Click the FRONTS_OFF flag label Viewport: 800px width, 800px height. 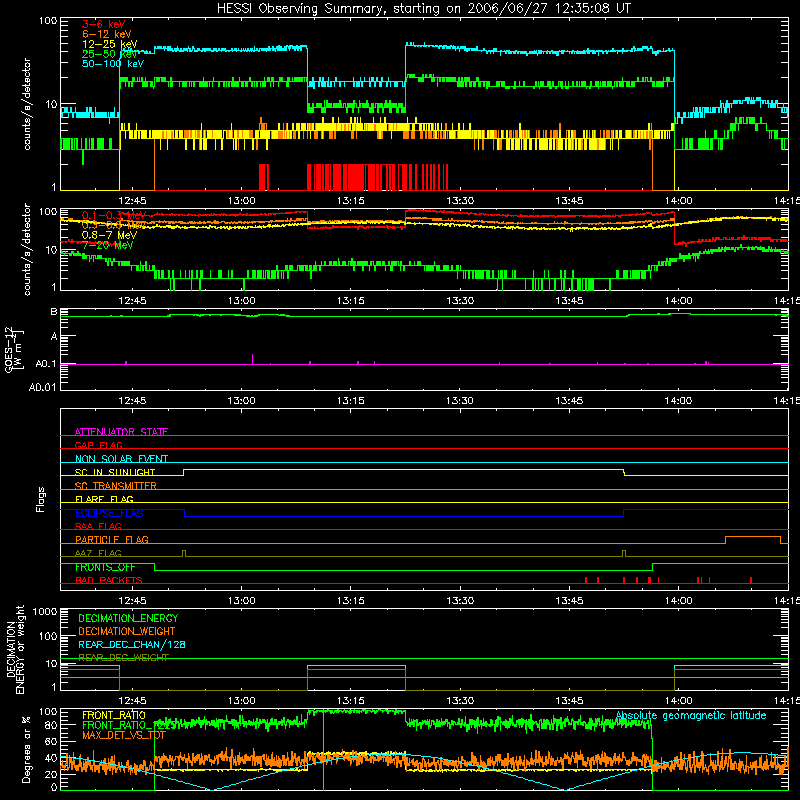coord(106,567)
